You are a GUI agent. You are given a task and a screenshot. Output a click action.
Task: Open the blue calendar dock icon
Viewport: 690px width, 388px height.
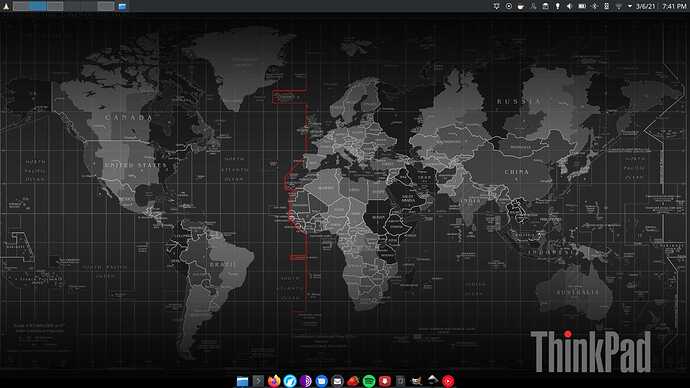click(321, 381)
